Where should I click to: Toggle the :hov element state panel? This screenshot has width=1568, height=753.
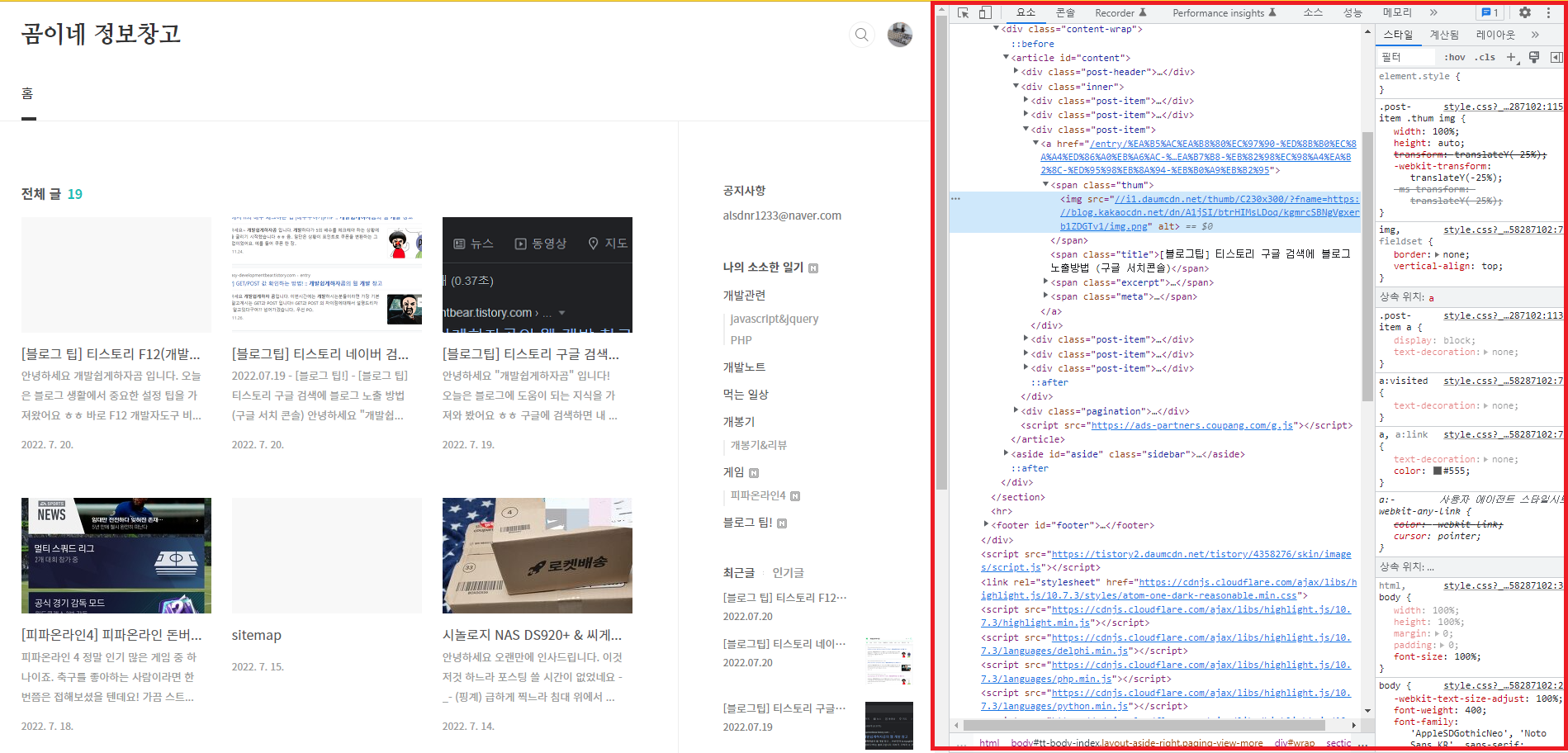click(1454, 57)
